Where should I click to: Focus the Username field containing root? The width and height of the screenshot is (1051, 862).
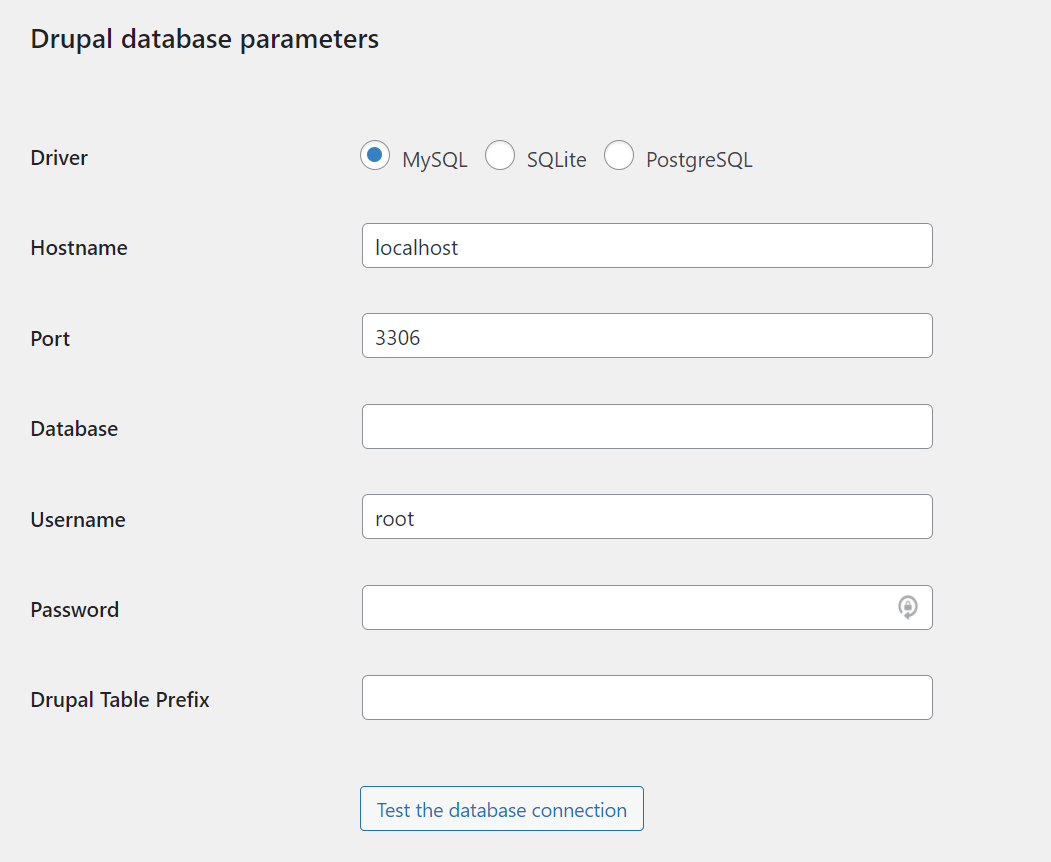point(646,517)
